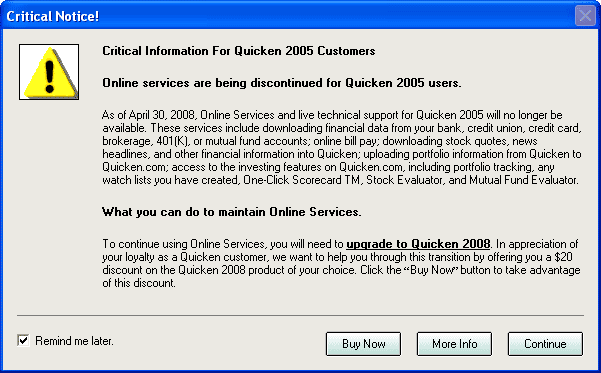The width and height of the screenshot is (601, 373).
Task: Click the 'What you can do to maintain Online Services' heading
Action: click(232, 212)
